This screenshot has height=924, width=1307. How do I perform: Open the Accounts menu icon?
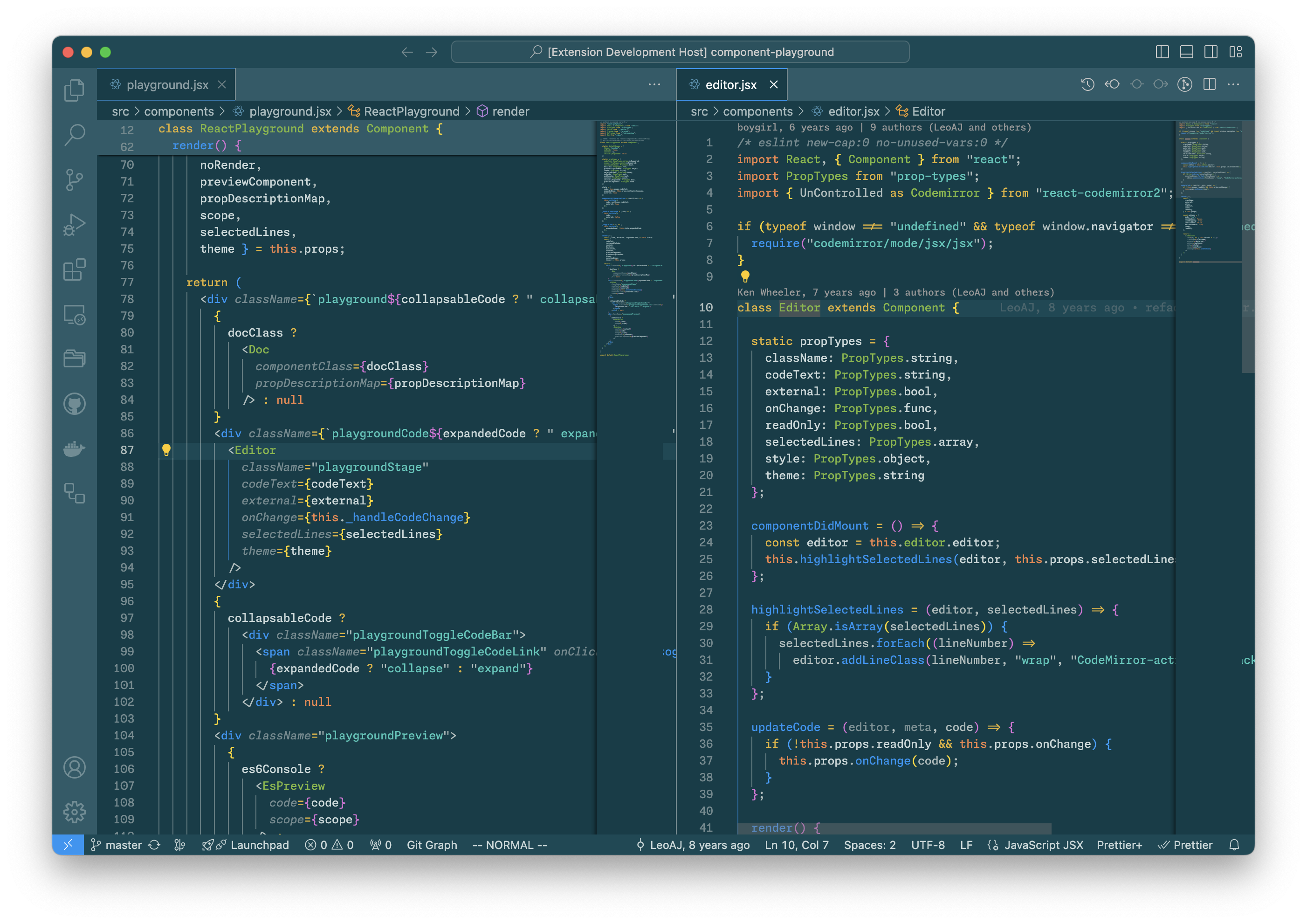[74, 767]
